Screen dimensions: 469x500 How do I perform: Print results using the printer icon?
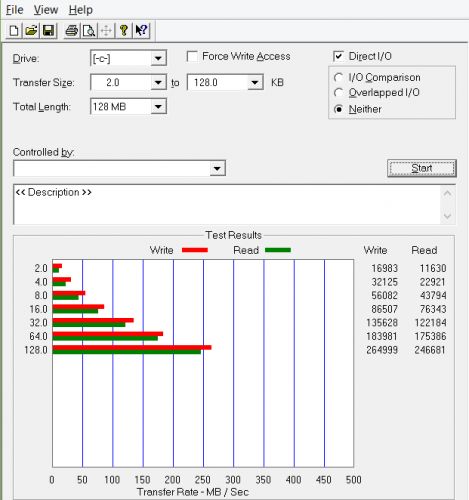click(x=72, y=31)
